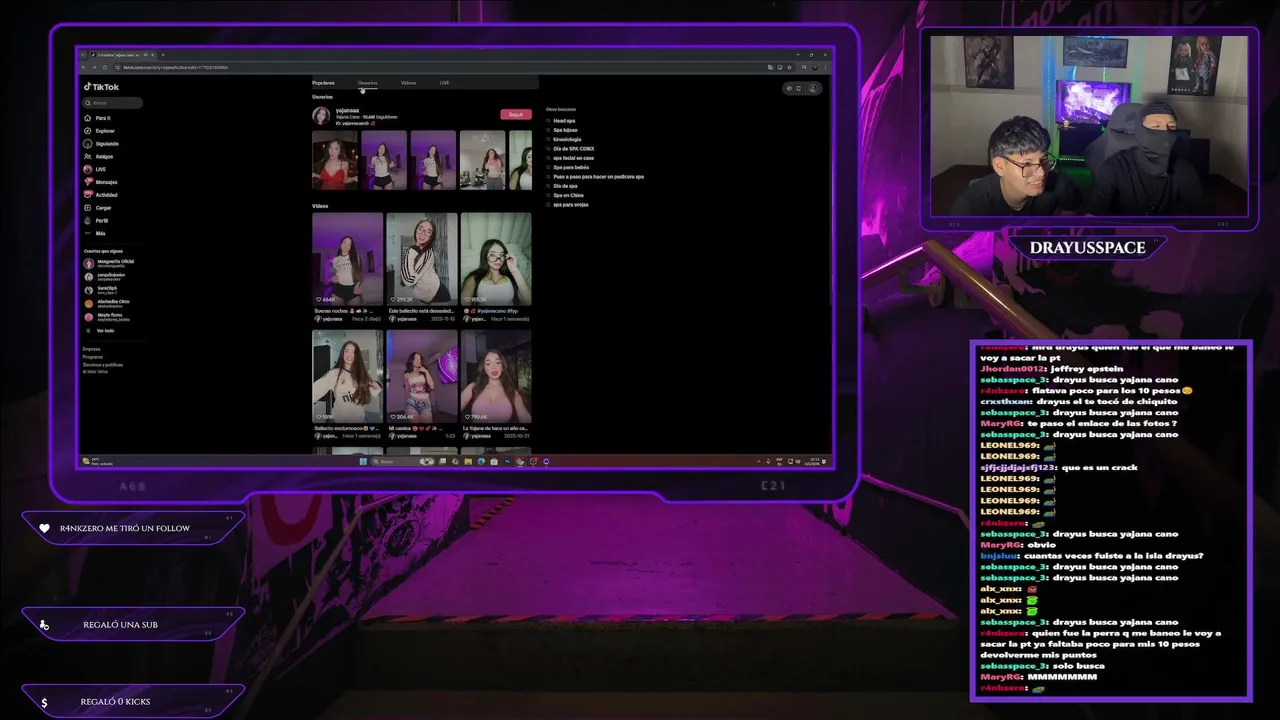This screenshot has height=720, width=1280.
Task: Open the taskbar weather widget
Action: pyautogui.click(x=100, y=461)
